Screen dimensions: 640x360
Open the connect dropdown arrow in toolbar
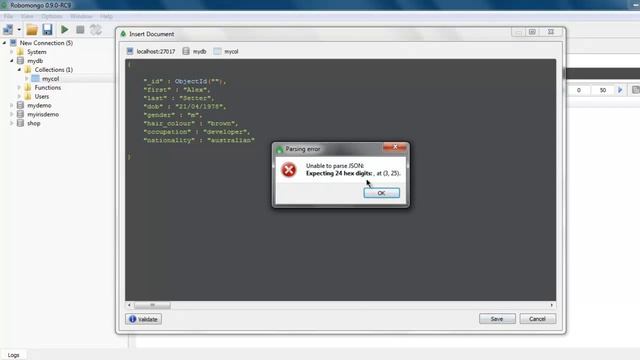click(x=19, y=30)
